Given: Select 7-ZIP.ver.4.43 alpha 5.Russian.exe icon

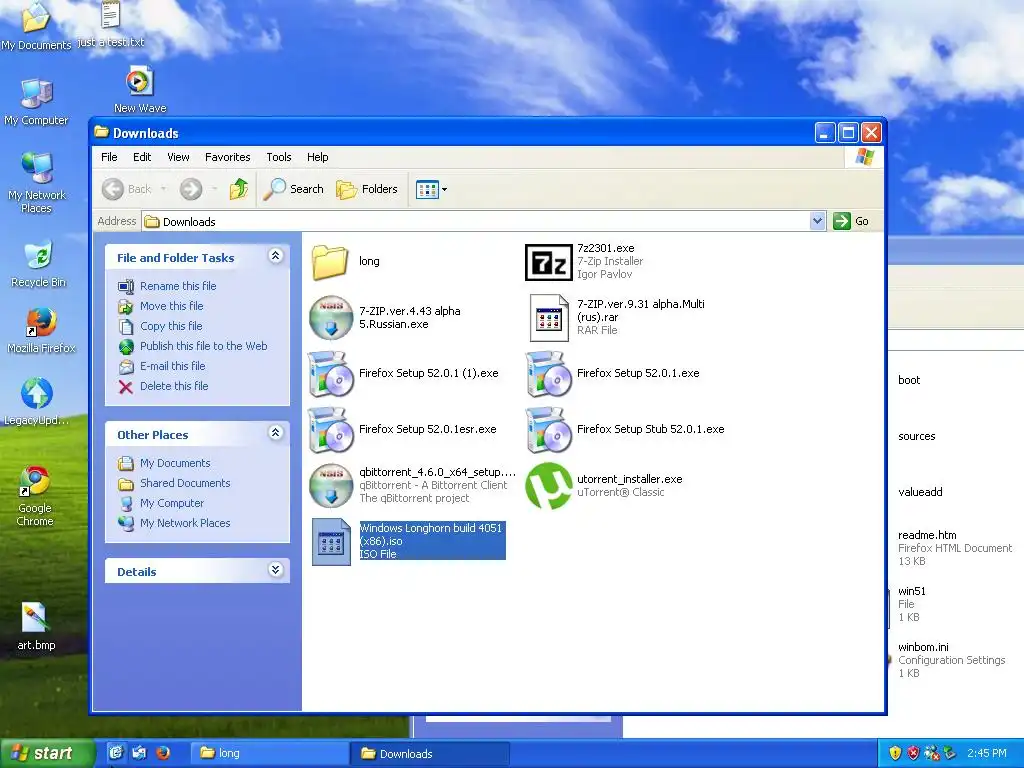Looking at the screenshot, I should [331, 317].
